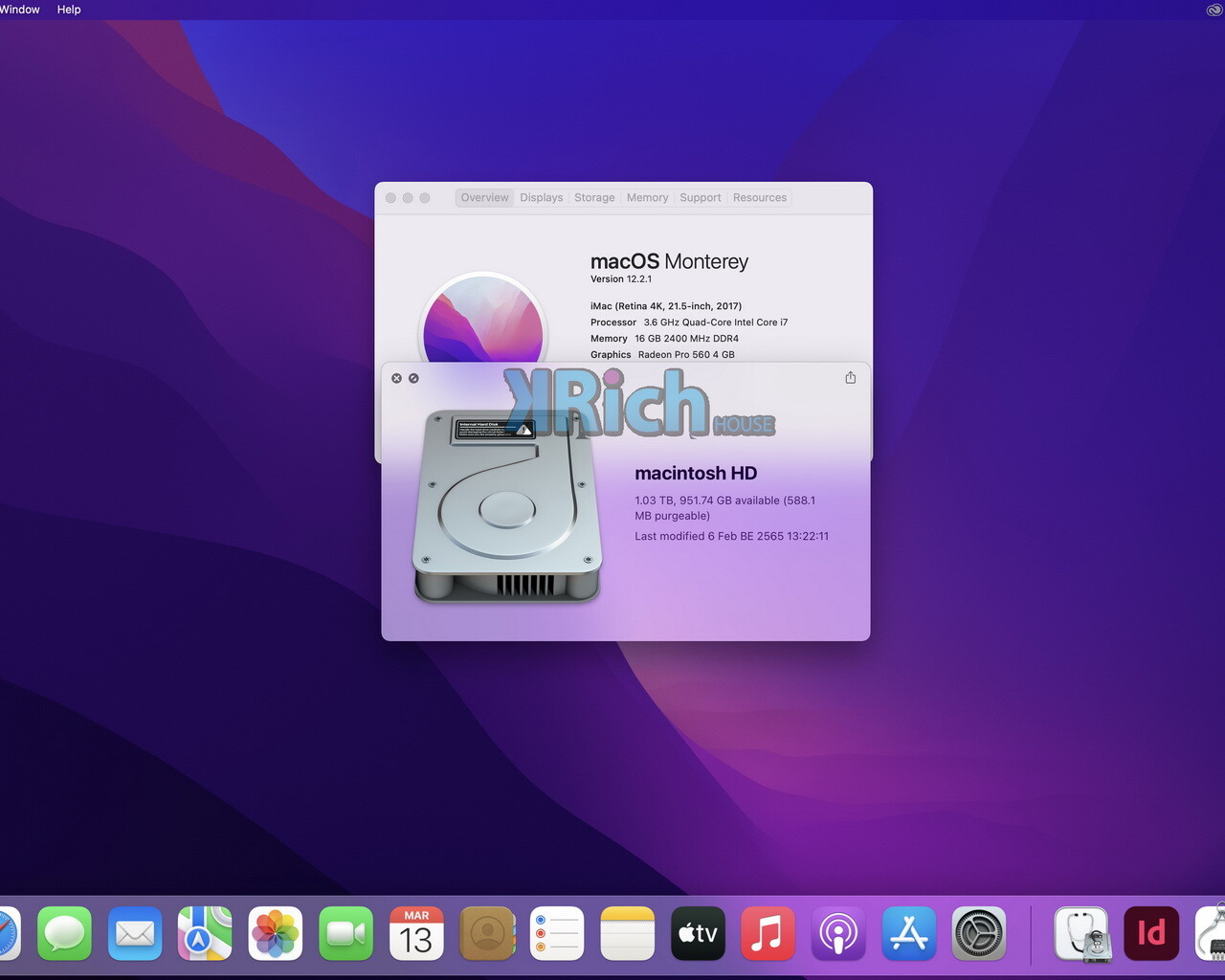Open the Resources tab
The width and height of the screenshot is (1225, 980).
point(760,197)
